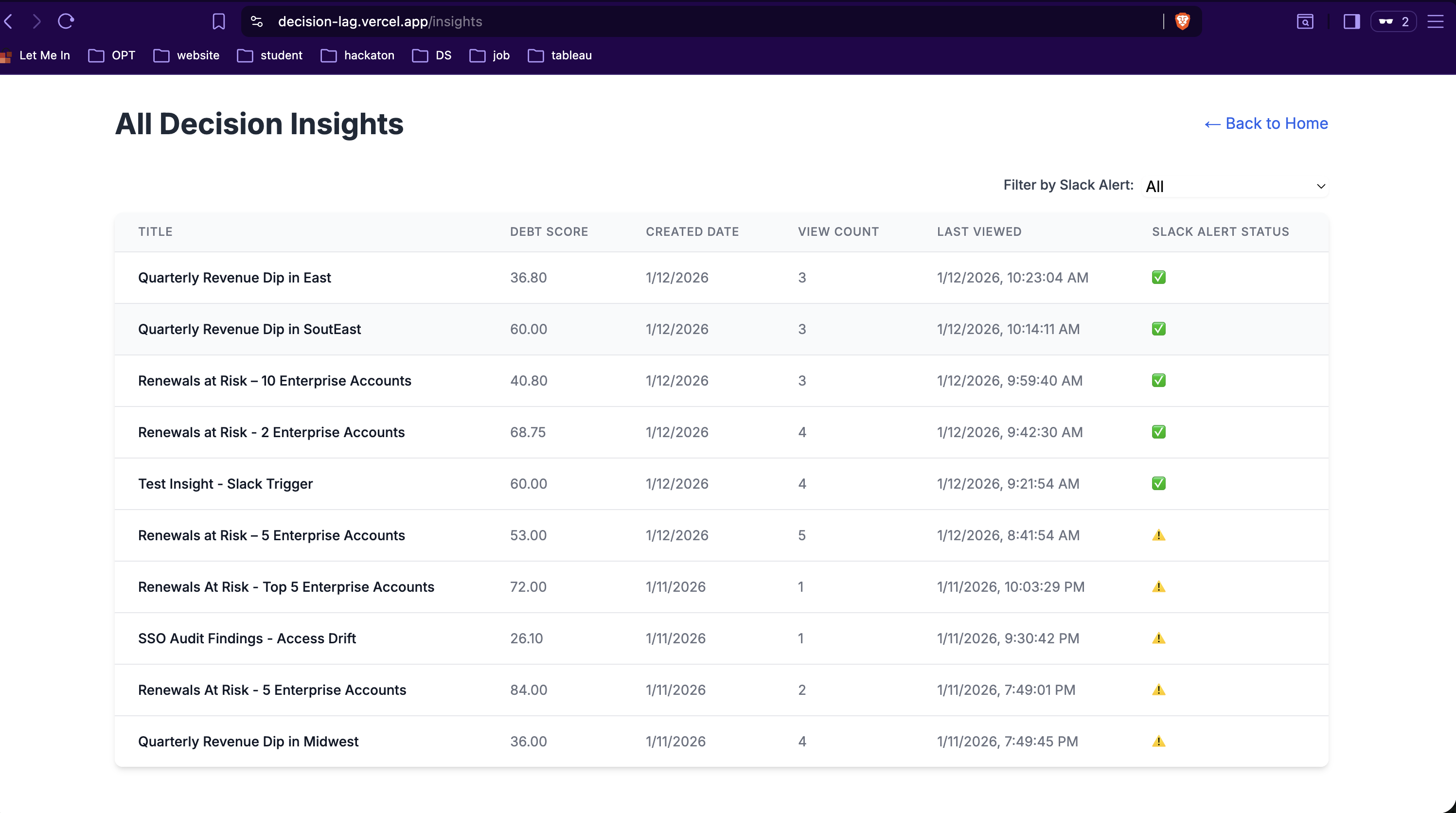Open the Brave Shields lion icon

click(1182, 21)
